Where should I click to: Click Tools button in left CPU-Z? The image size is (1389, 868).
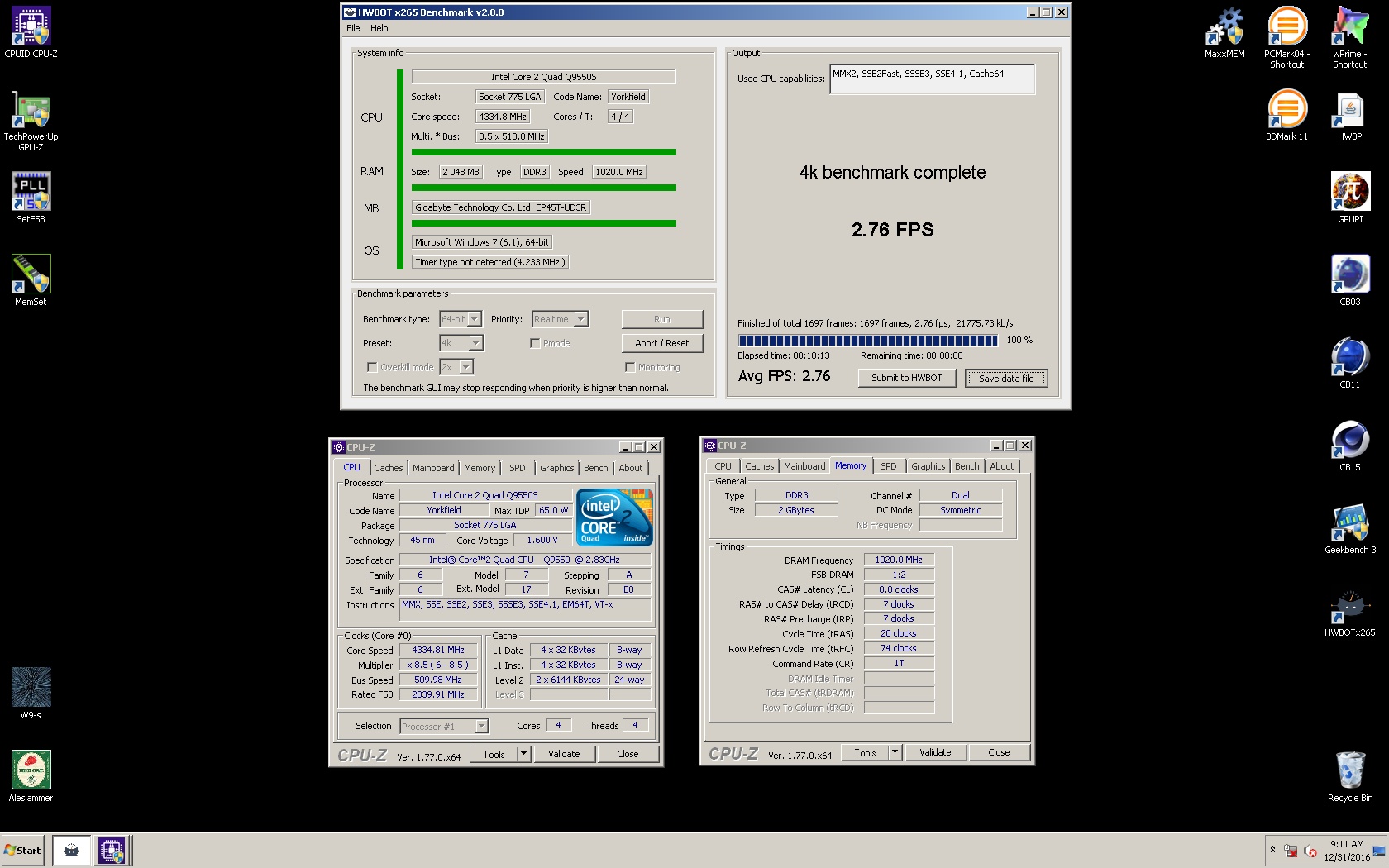tap(494, 754)
